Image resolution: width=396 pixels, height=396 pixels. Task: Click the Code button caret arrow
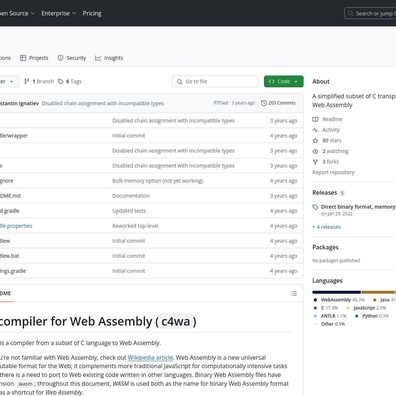click(296, 81)
